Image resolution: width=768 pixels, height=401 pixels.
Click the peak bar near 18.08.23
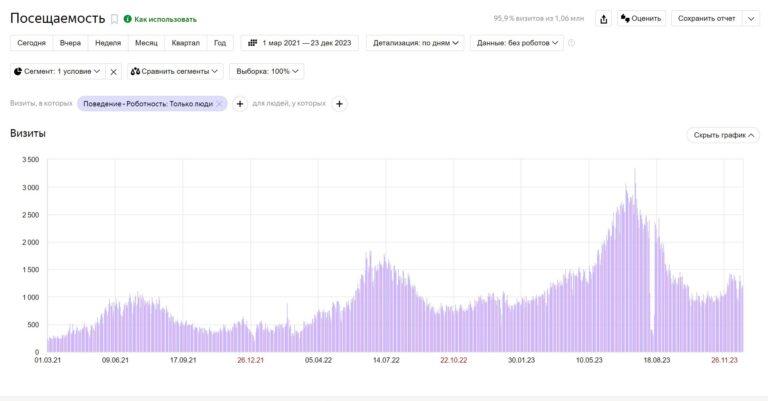635,260
